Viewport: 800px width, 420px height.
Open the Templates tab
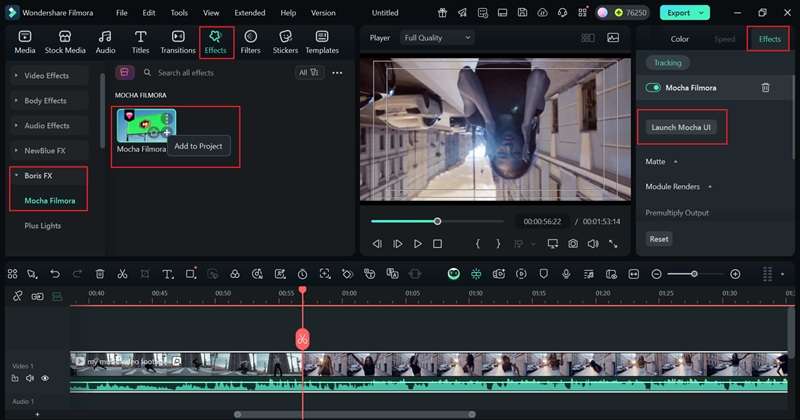(322, 42)
